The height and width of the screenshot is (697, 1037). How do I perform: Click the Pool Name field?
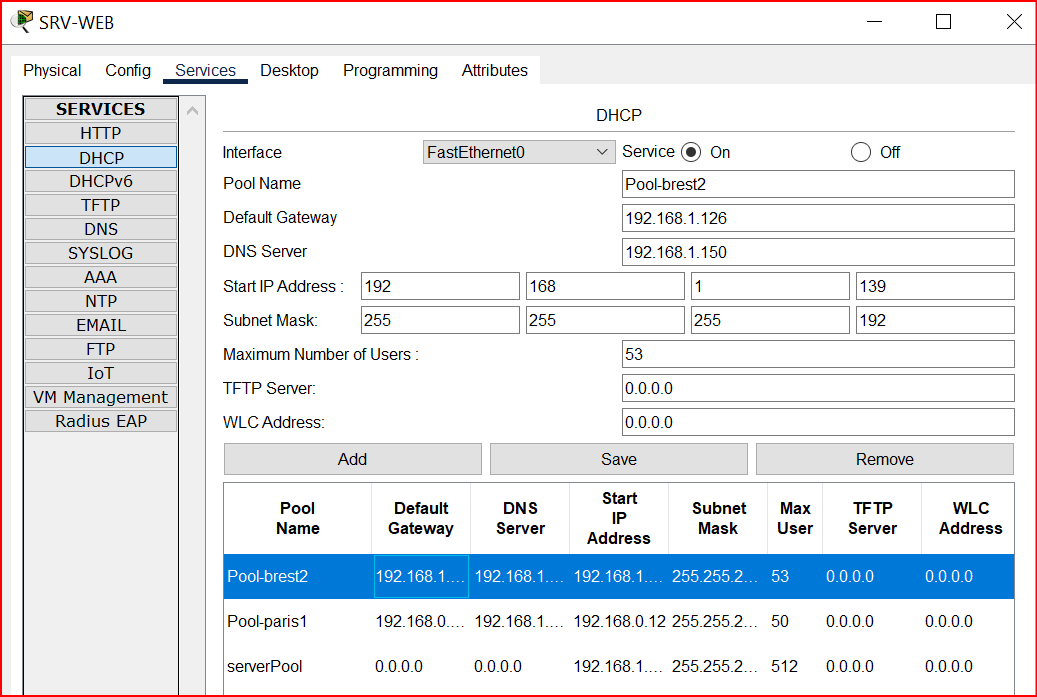(x=818, y=184)
